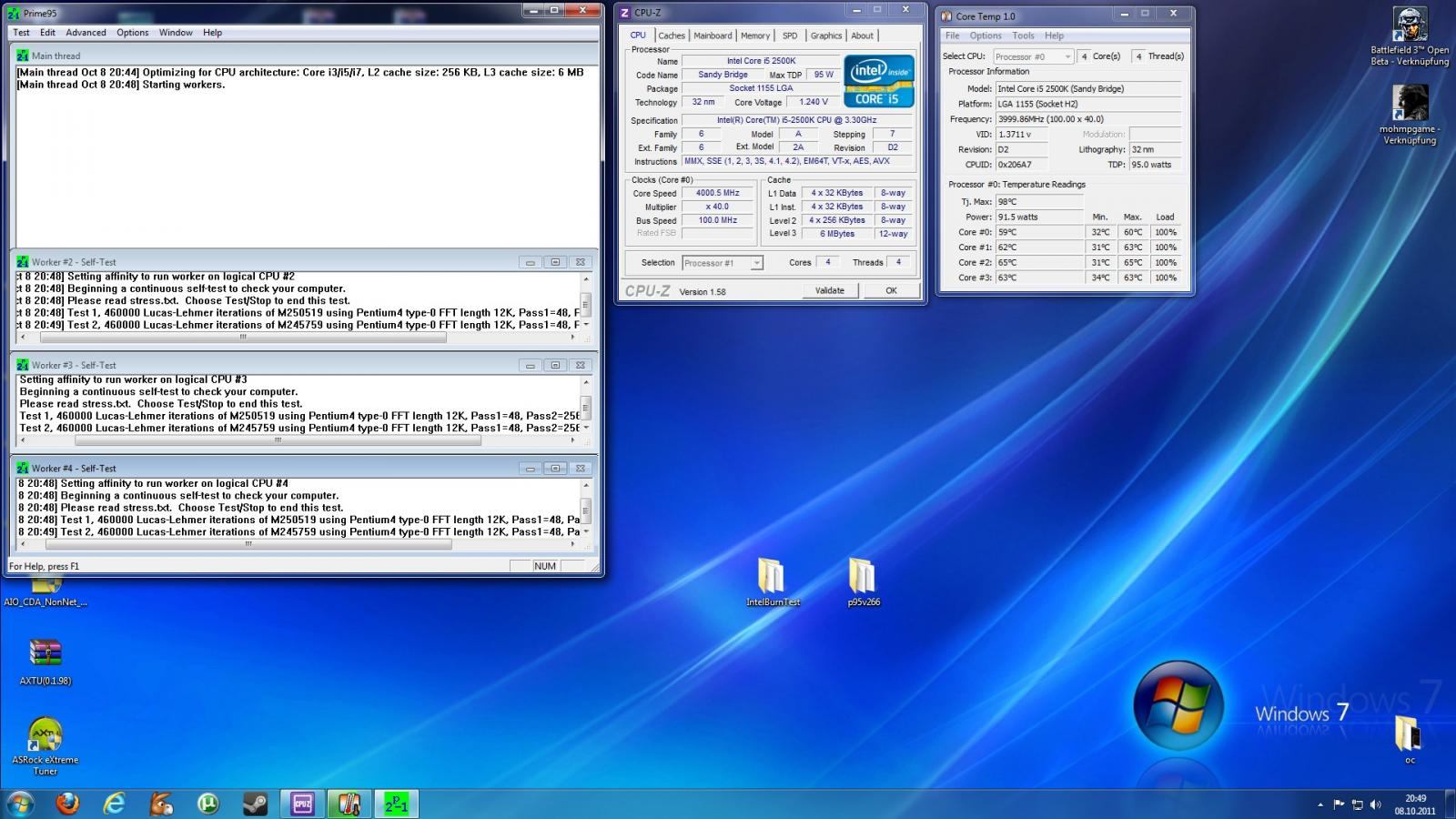Open the AIO_CDA_NonNet desktop icon

[45, 591]
